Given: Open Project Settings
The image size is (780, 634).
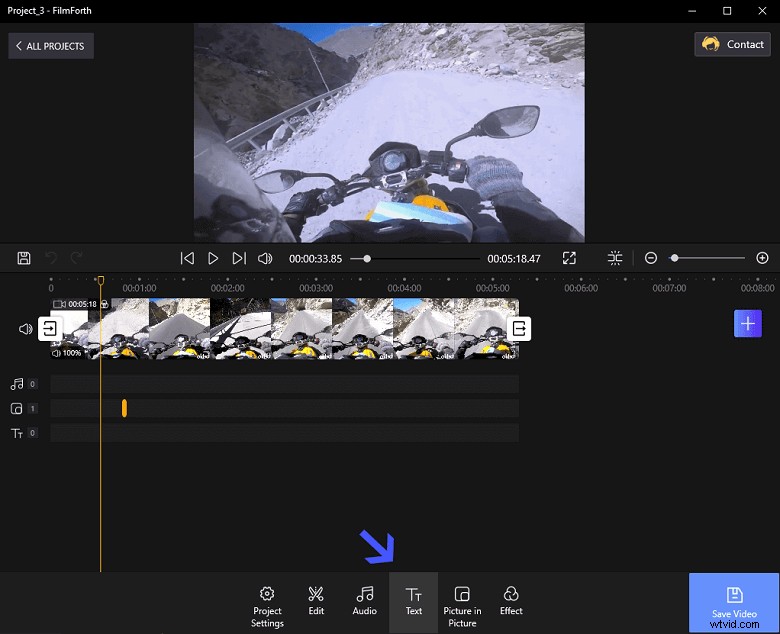Looking at the screenshot, I should click(267, 606).
